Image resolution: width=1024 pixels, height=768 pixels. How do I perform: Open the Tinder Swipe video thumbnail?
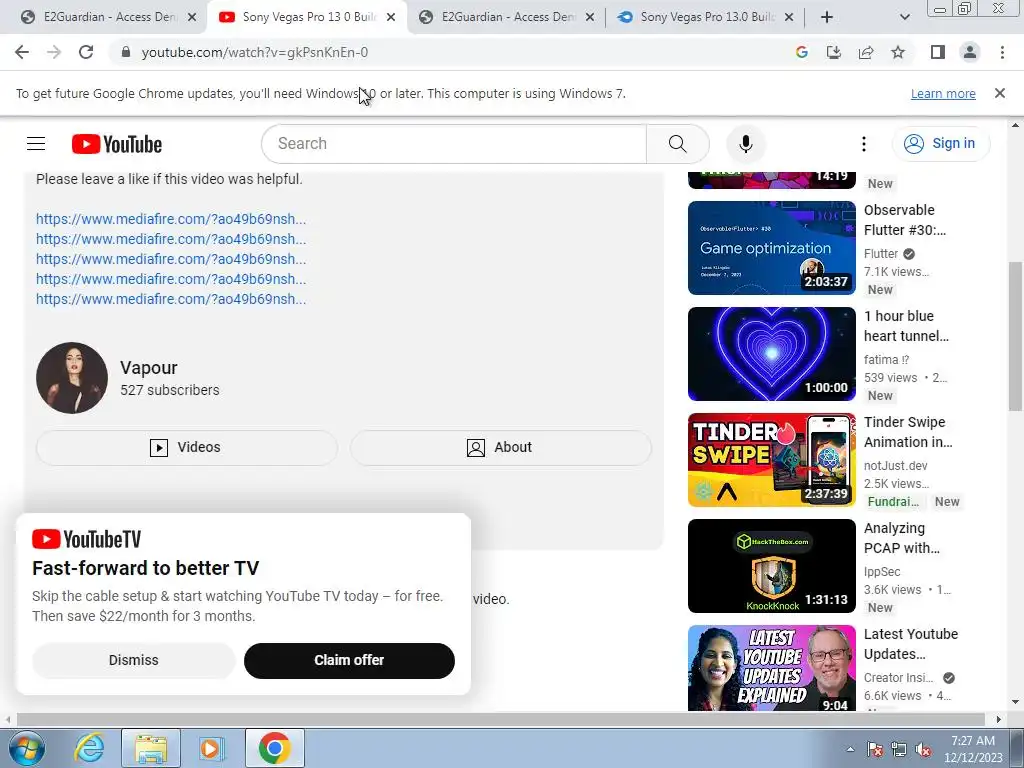(x=771, y=460)
